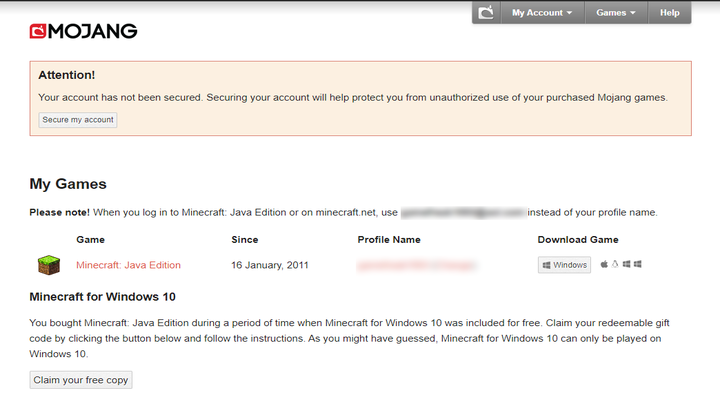Click the Secure my account button
Viewport: 720px width, 405px height.
click(78, 120)
